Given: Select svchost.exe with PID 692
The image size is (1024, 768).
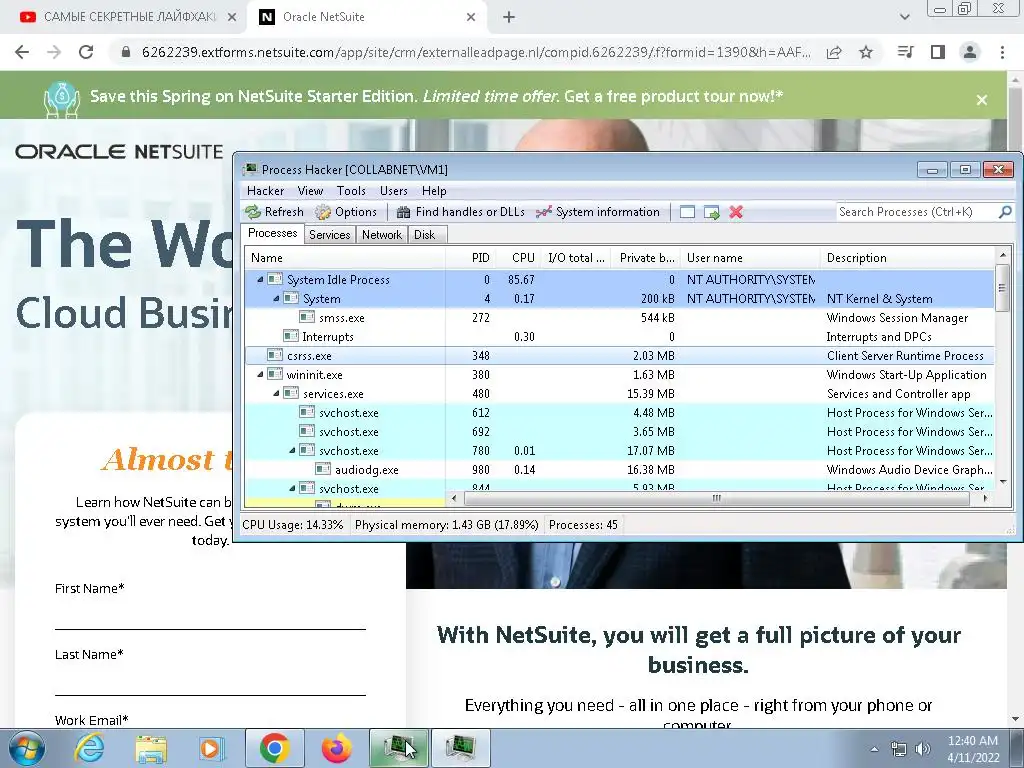Looking at the screenshot, I should coord(620,432).
